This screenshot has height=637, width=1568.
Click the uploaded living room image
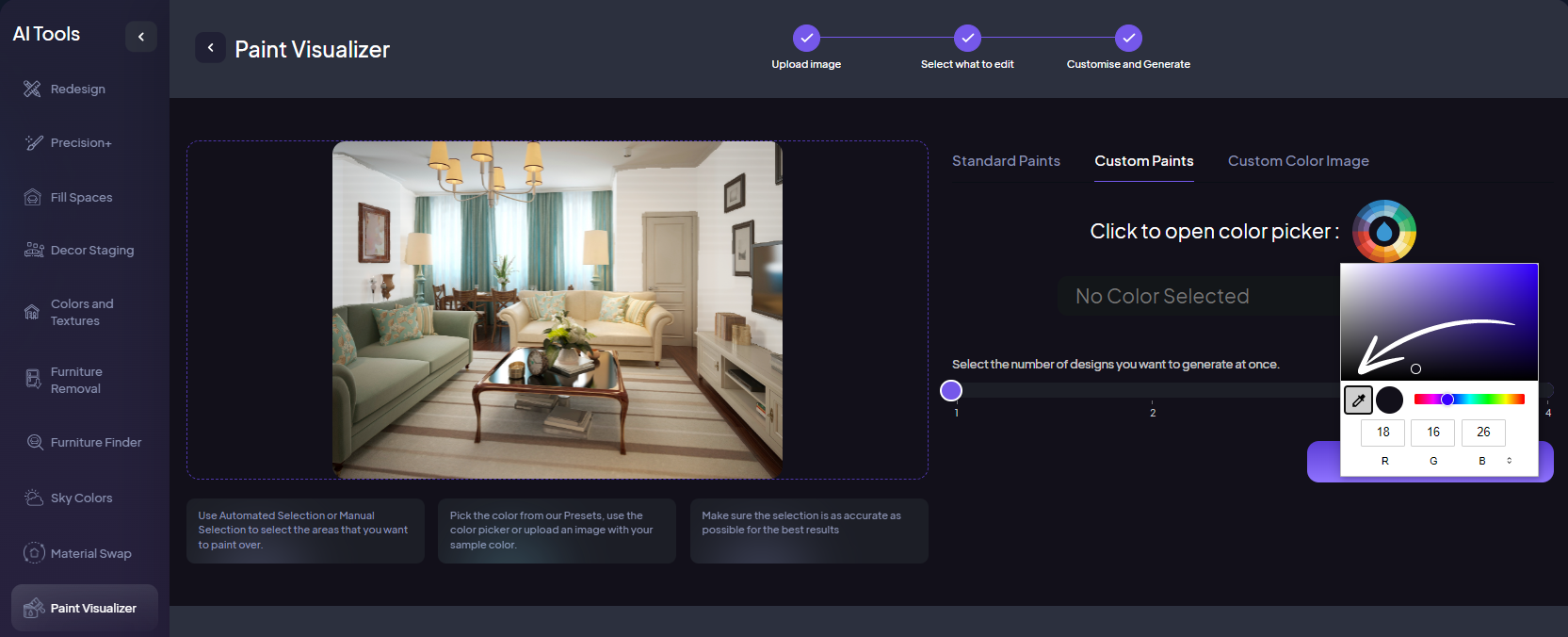558,310
